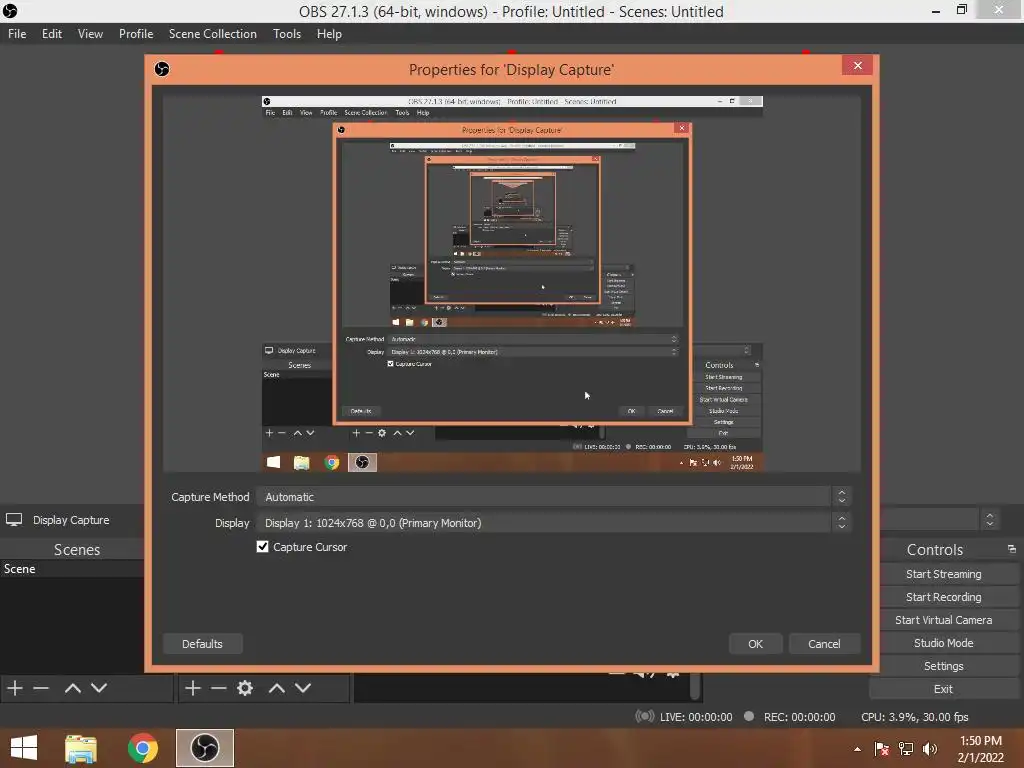Click OBS Studio taskbar icon
The width and height of the screenshot is (1024, 768).
pyautogui.click(x=205, y=748)
